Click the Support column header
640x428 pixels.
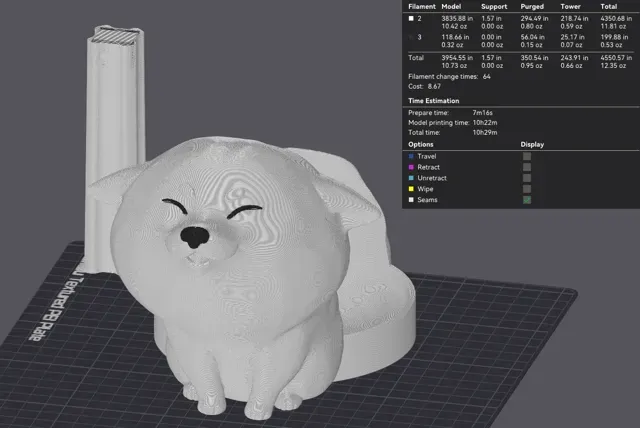point(494,7)
